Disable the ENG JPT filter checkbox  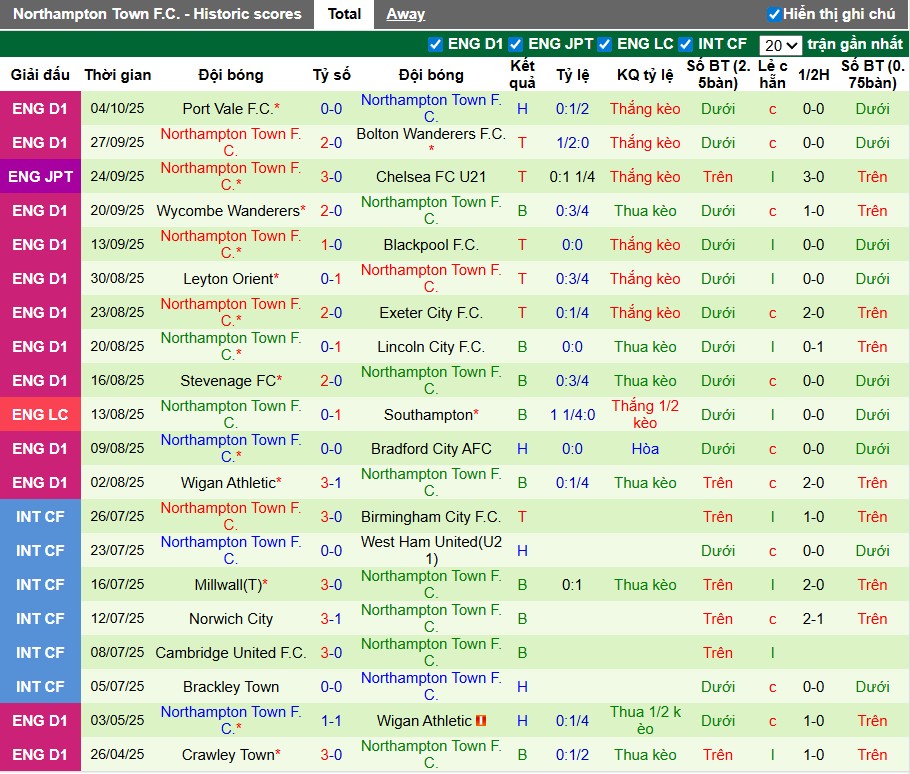tap(516, 44)
